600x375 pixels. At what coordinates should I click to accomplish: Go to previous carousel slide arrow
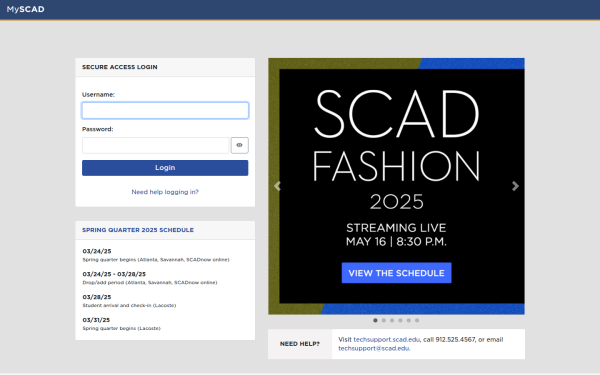point(277,186)
